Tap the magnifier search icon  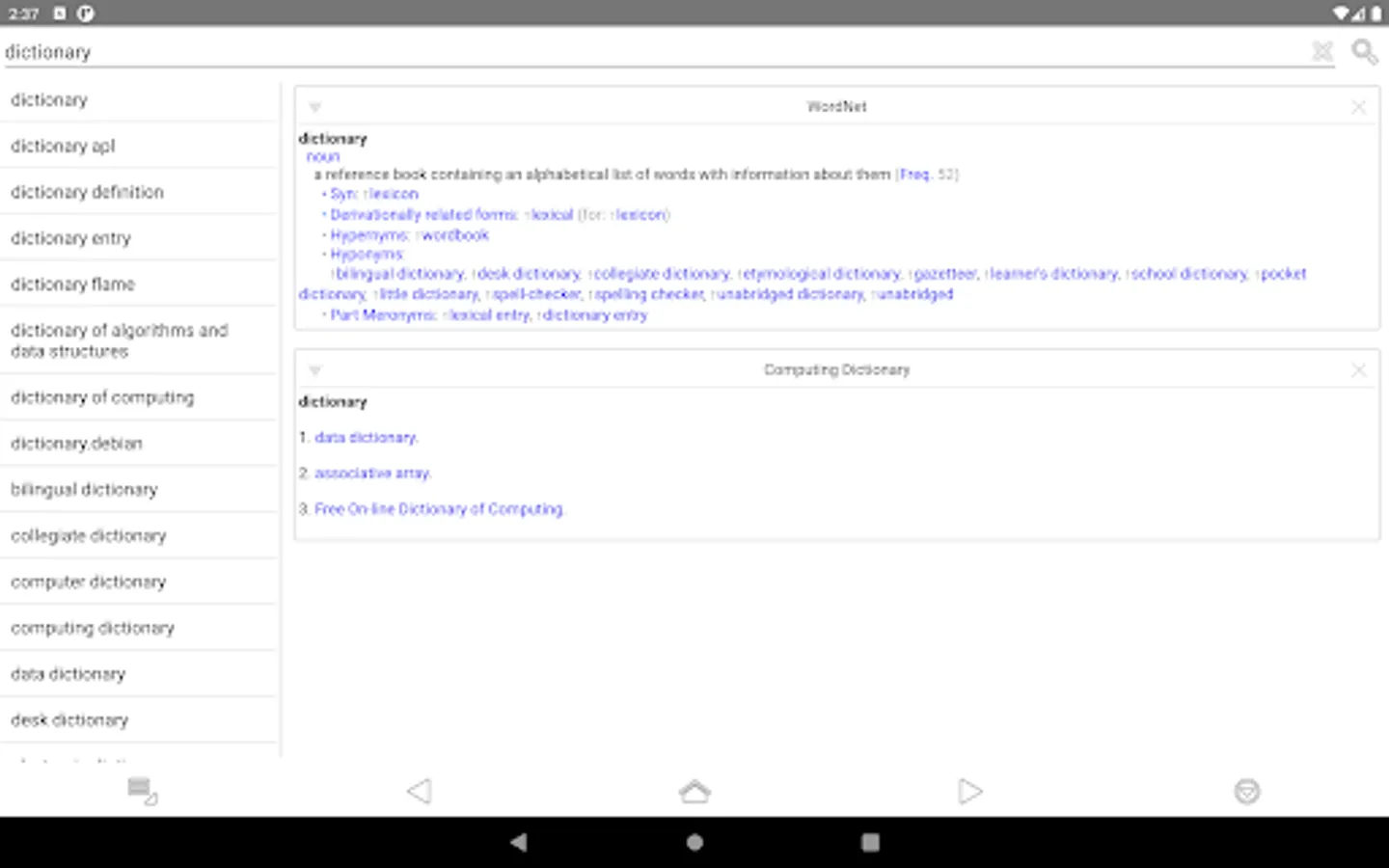(1364, 51)
